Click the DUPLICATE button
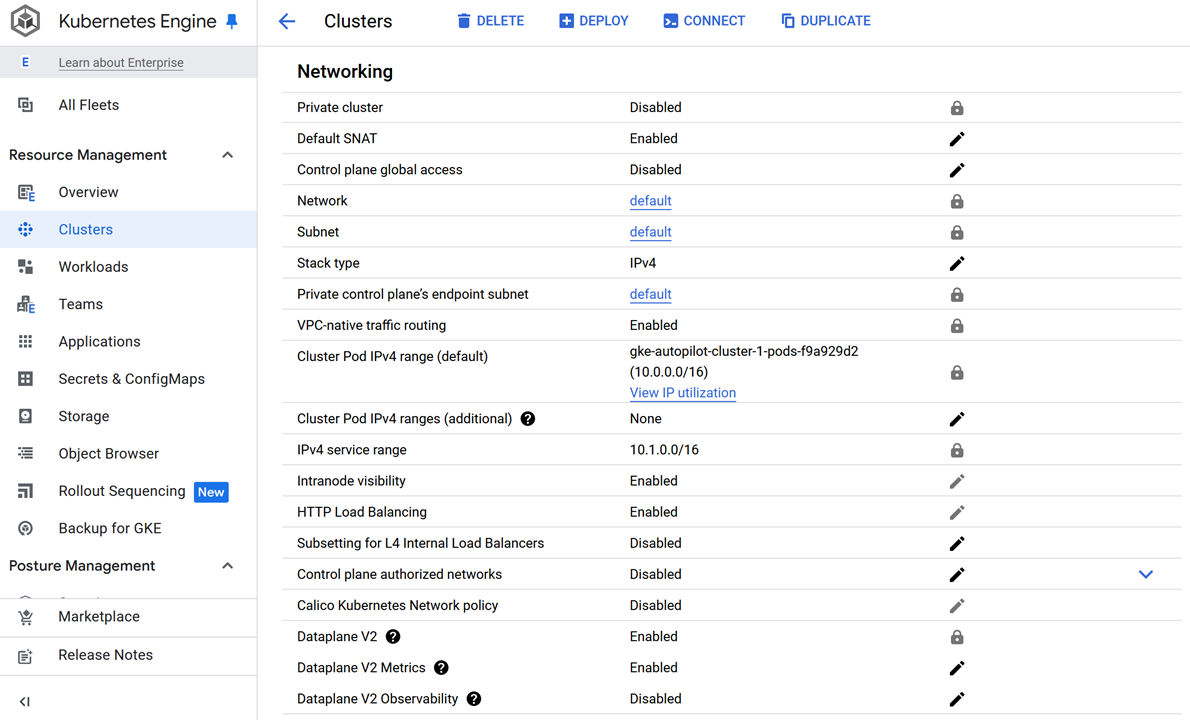The image size is (1190, 720). pos(826,21)
